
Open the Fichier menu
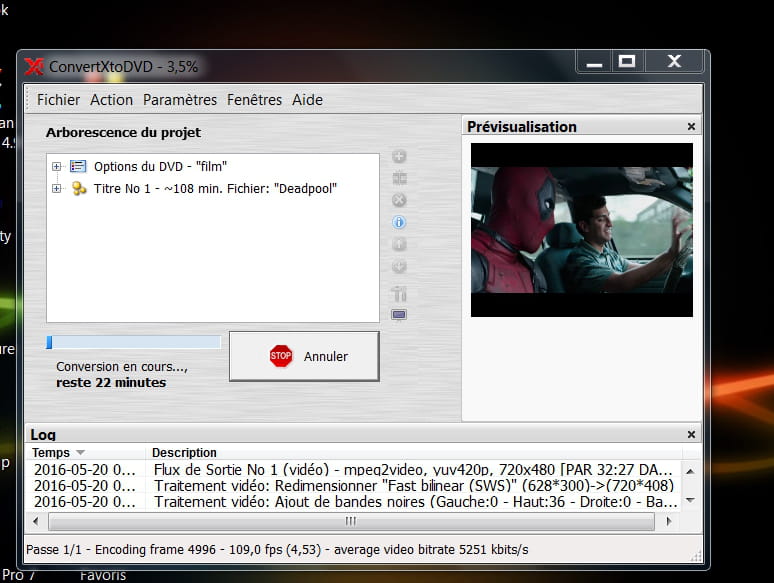pyautogui.click(x=58, y=100)
